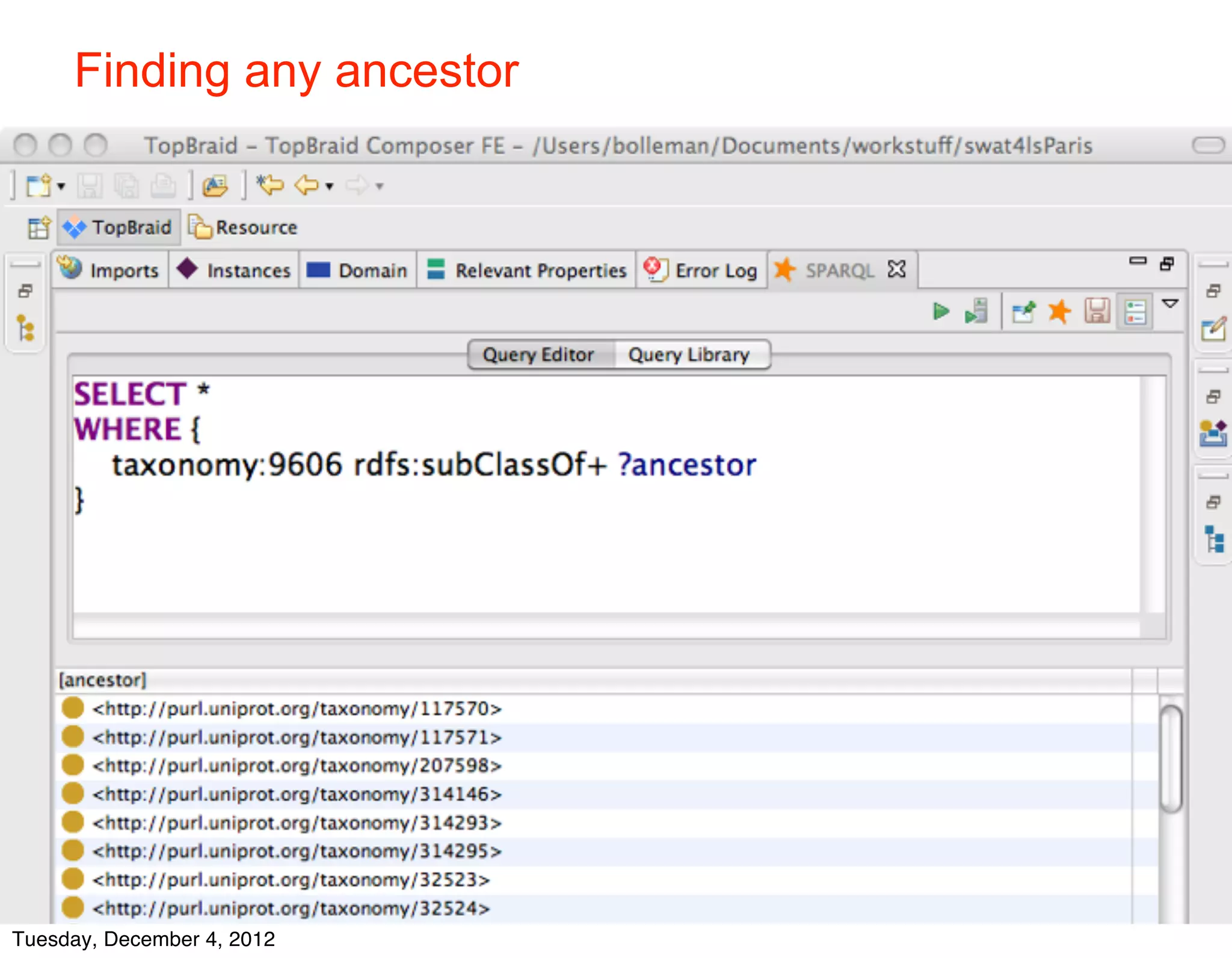This screenshot has width=1232, height=958.
Task: Click the Back navigation arrow
Action: tap(306, 185)
